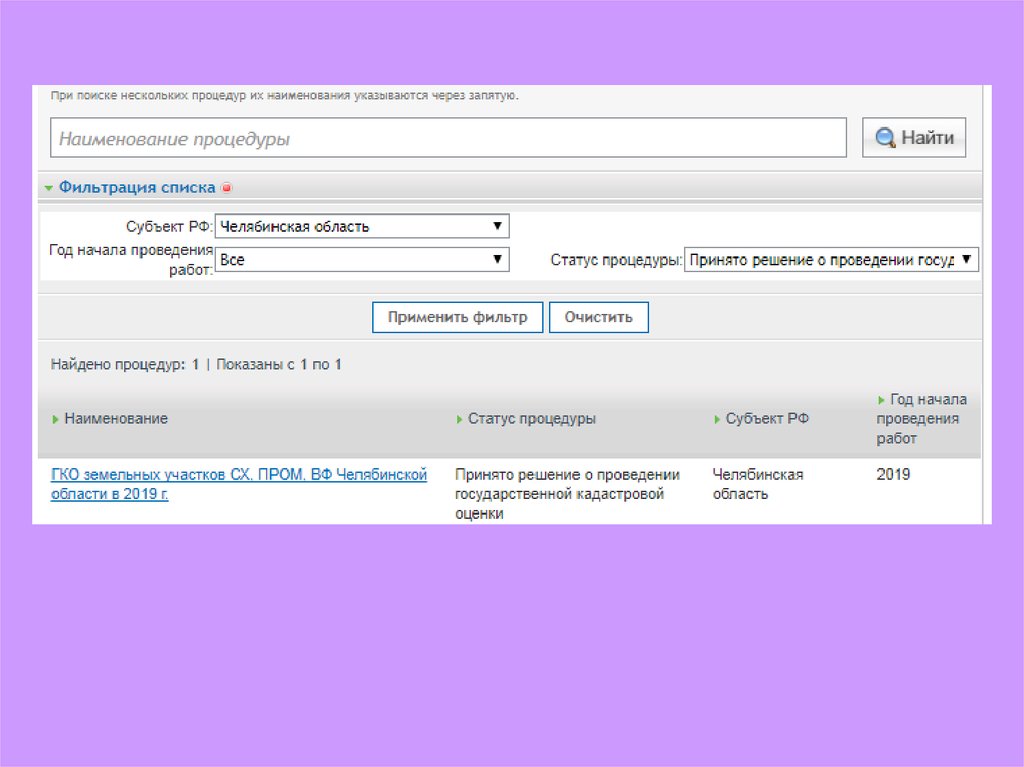Select the status cell text in result row
The height and width of the screenshot is (767, 1024).
[567, 494]
